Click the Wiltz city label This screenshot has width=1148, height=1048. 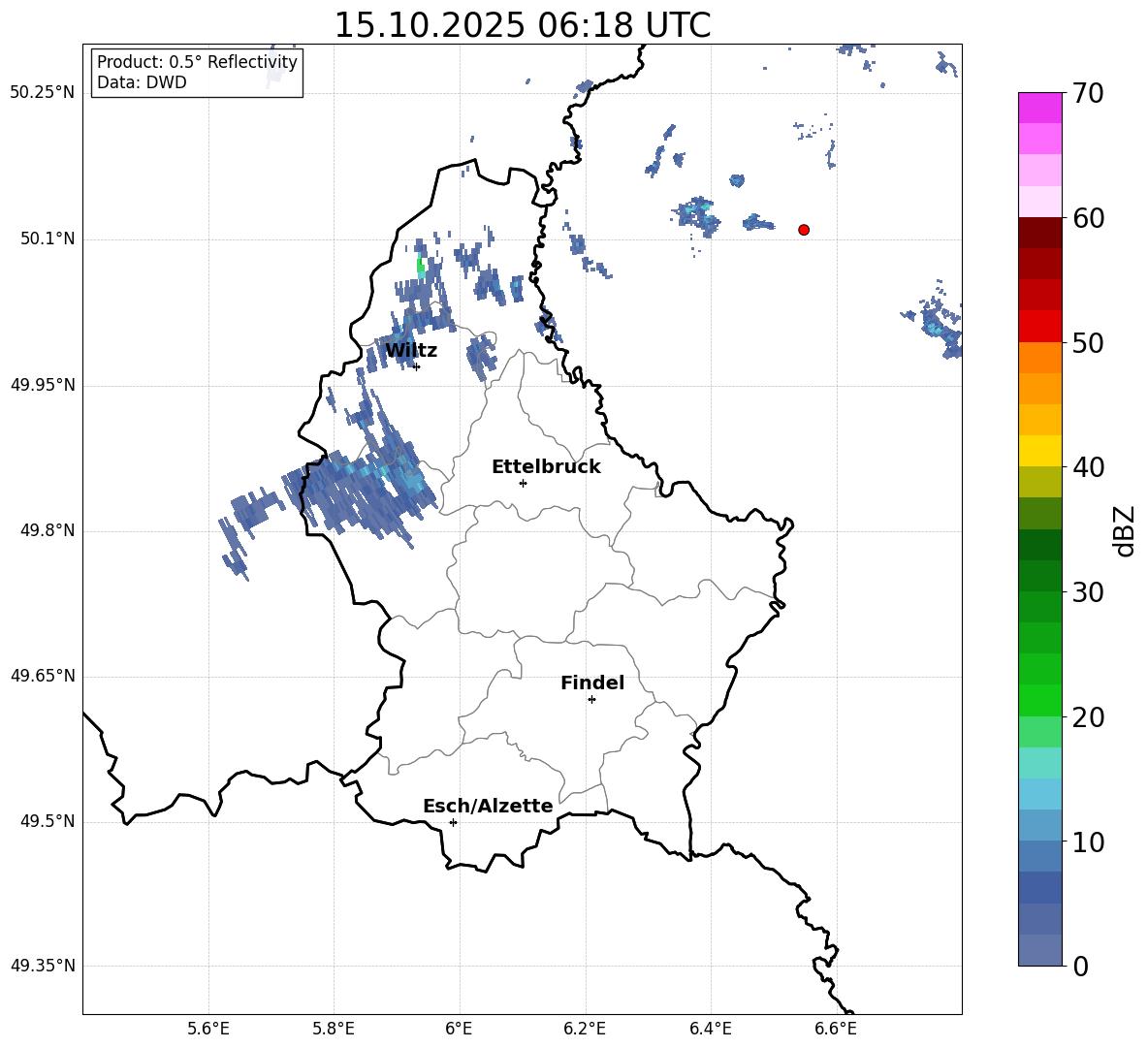[411, 351]
